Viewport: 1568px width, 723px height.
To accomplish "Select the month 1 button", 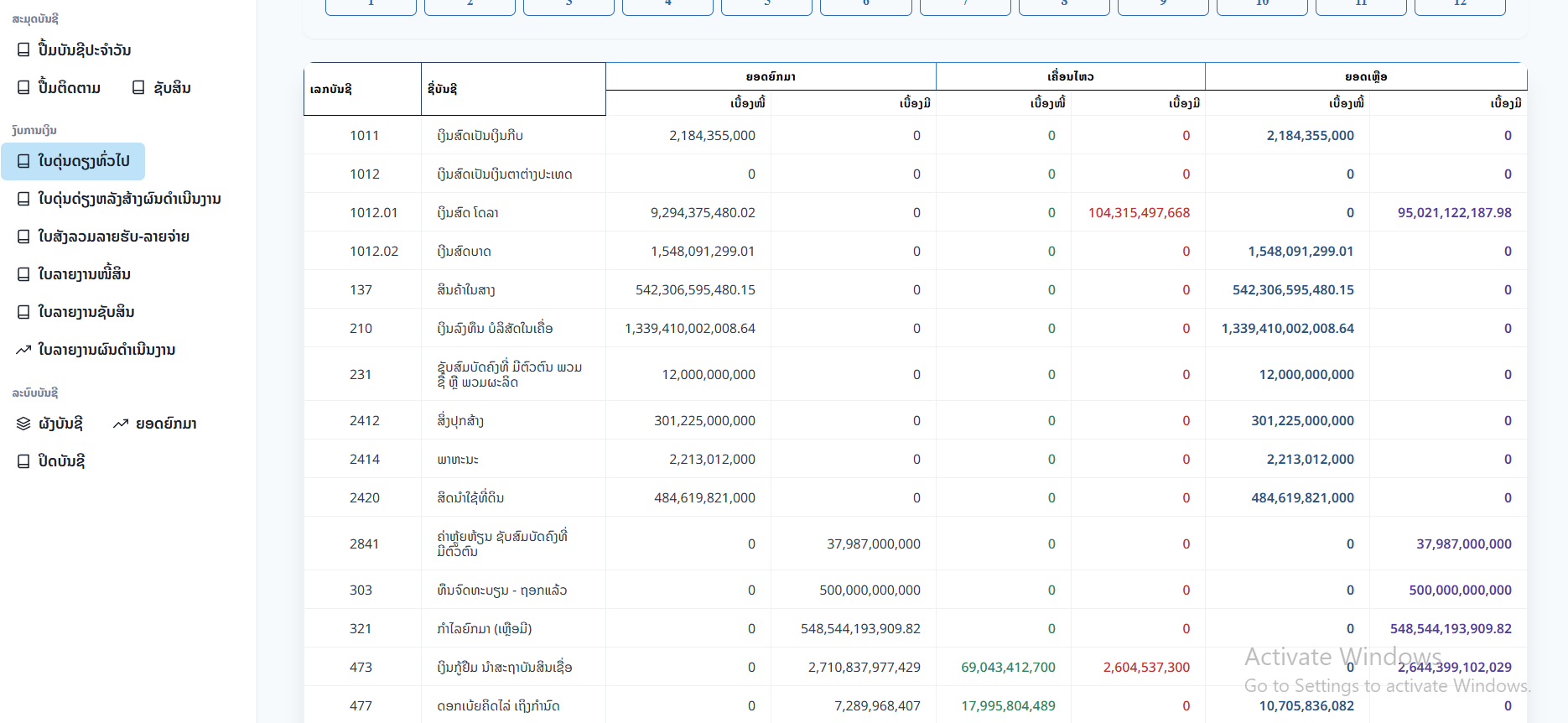I will 371,5.
